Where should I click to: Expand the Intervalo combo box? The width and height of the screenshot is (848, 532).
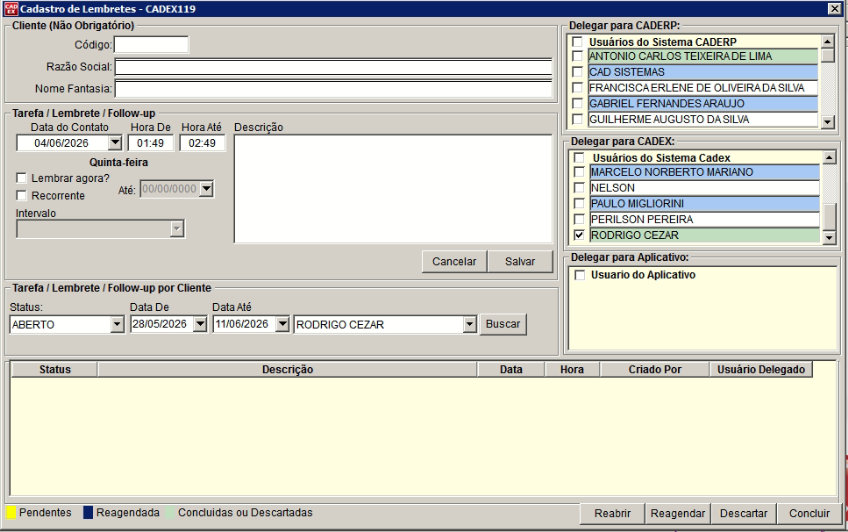(x=177, y=229)
